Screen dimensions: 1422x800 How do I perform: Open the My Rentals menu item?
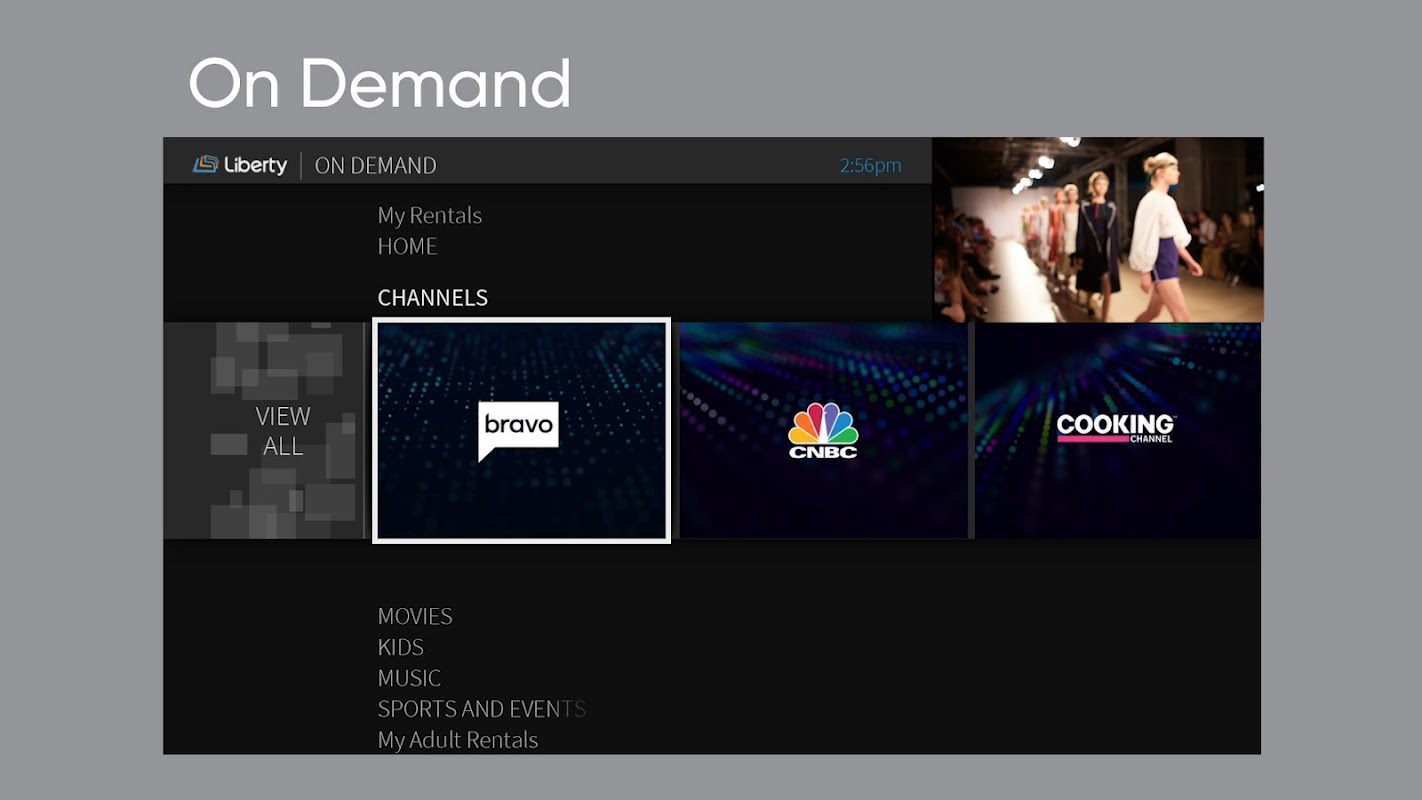coord(430,215)
